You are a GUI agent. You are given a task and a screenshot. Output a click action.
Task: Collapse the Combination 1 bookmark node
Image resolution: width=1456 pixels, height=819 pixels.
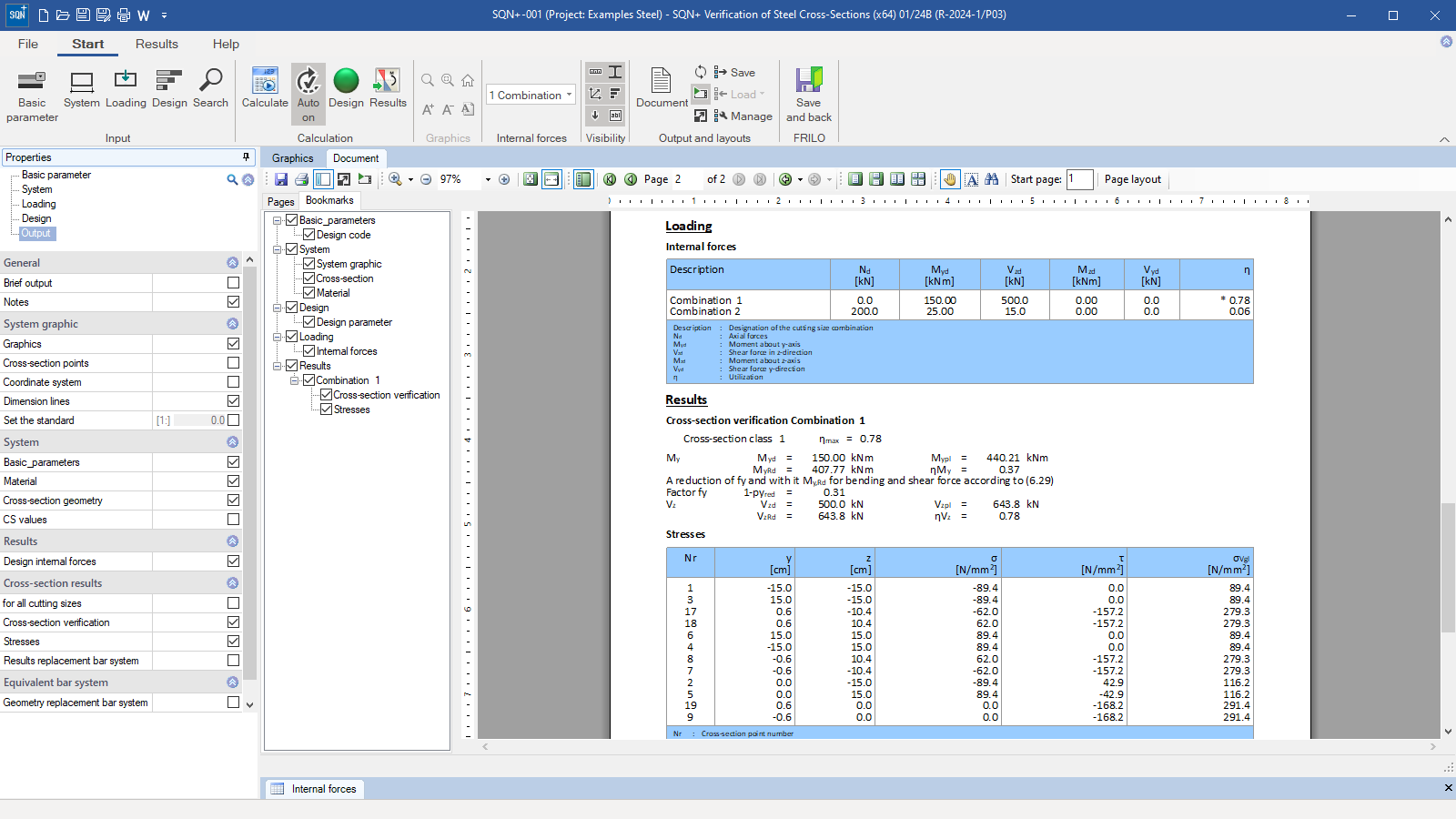coord(295,380)
